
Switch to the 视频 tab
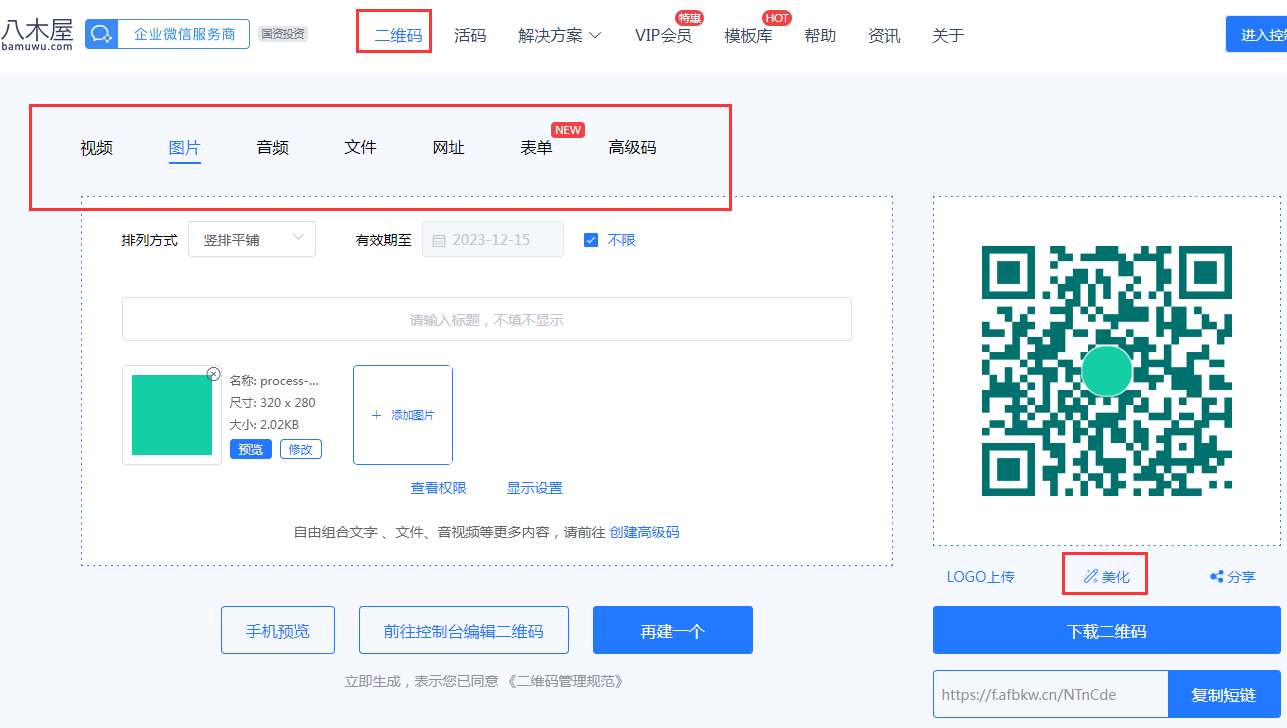pyautogui.click(x=96, y=148)
